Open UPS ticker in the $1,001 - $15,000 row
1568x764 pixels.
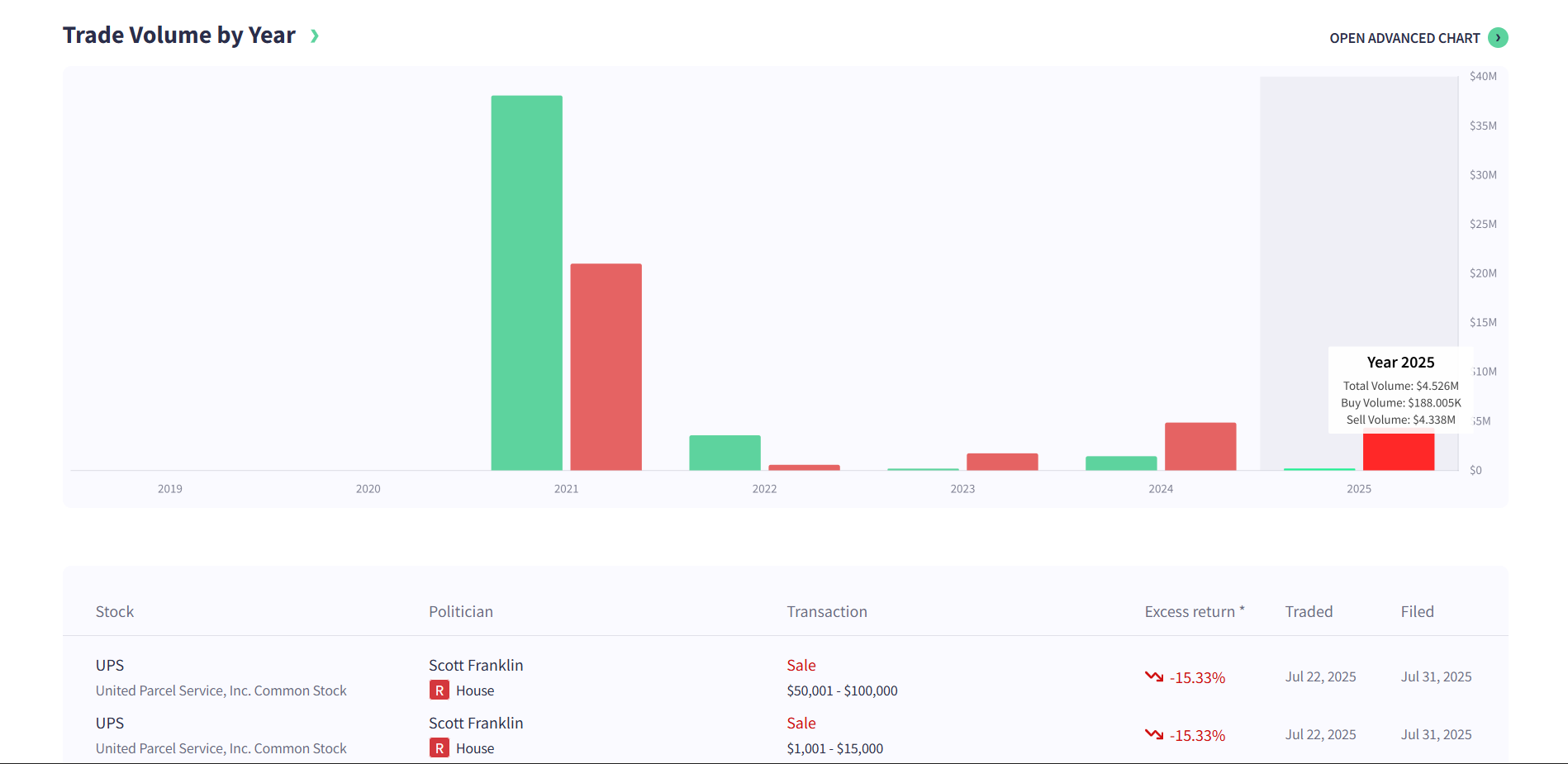click(110, 724)
